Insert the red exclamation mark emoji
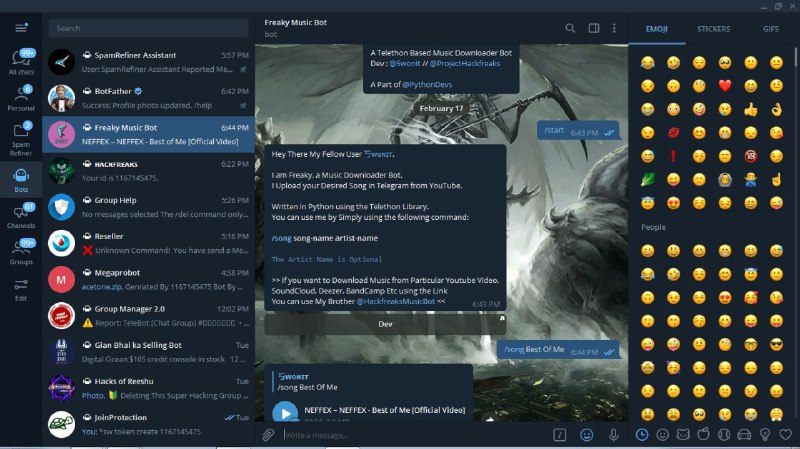The width and height of the screenshot is (800, 449). (x=673, y=156)
